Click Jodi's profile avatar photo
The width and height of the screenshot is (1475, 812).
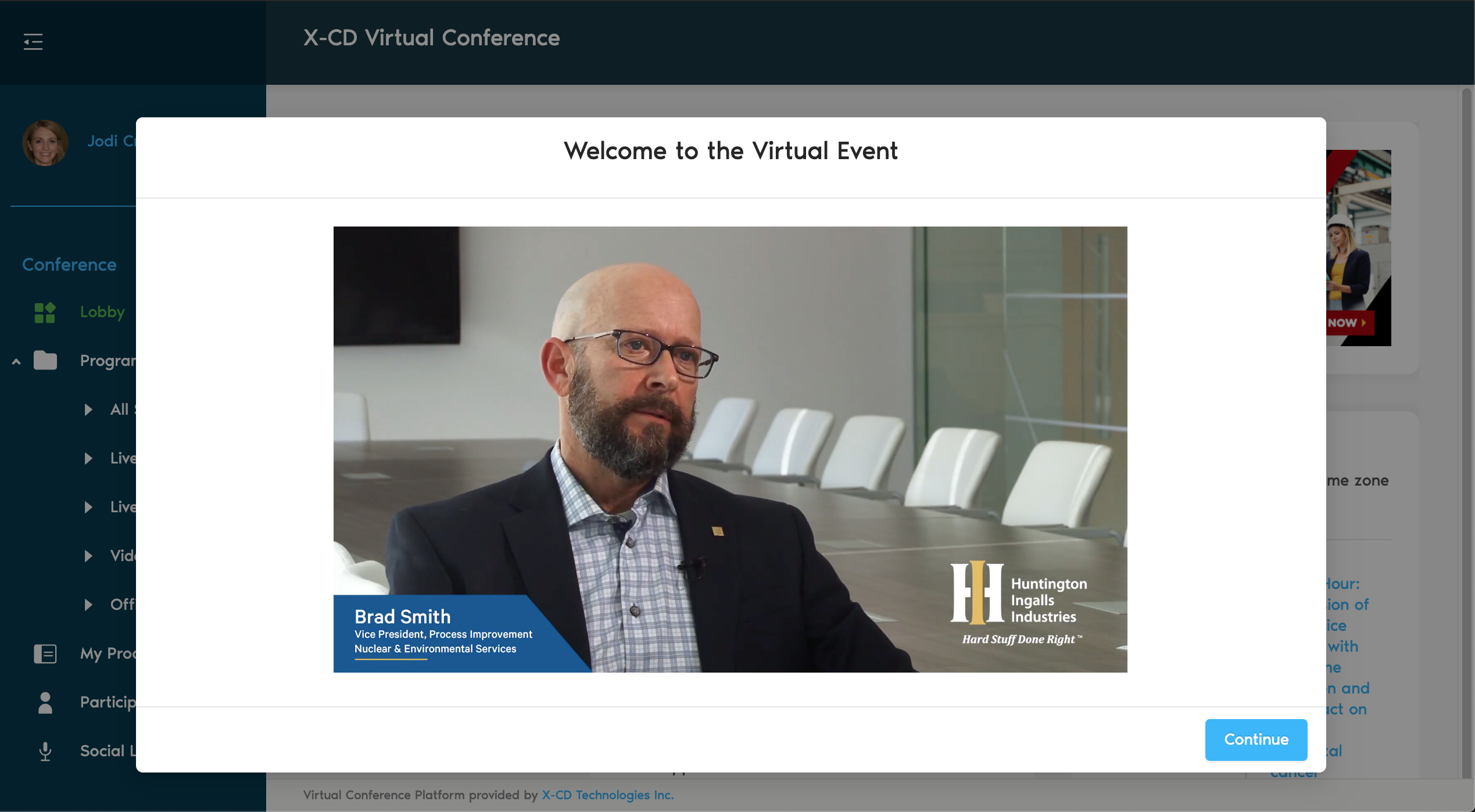(x=45, y=142)
